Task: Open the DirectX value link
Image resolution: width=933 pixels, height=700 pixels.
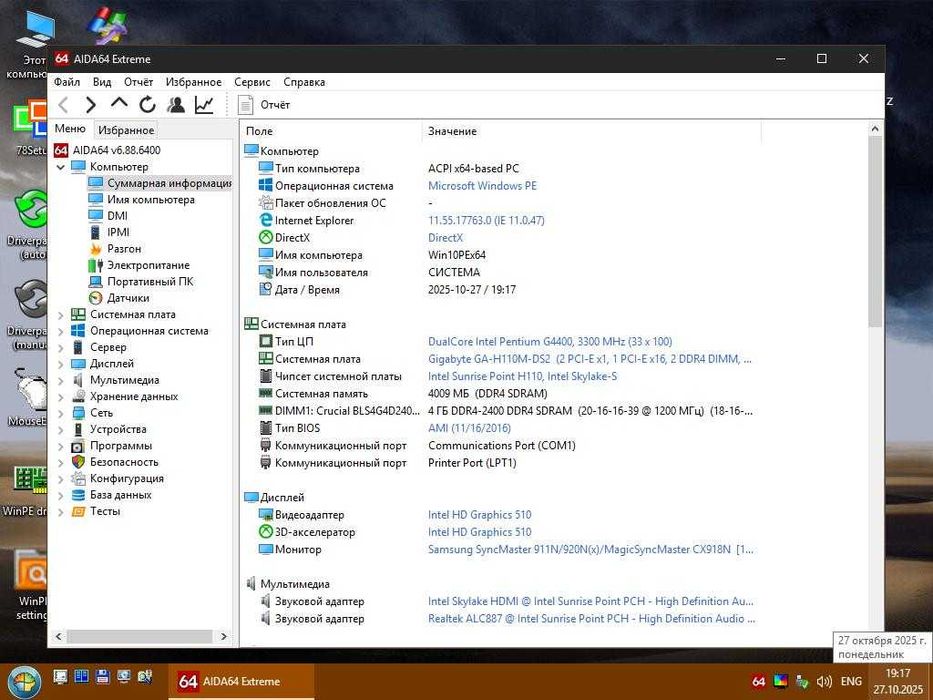Action: pos(445,238)
